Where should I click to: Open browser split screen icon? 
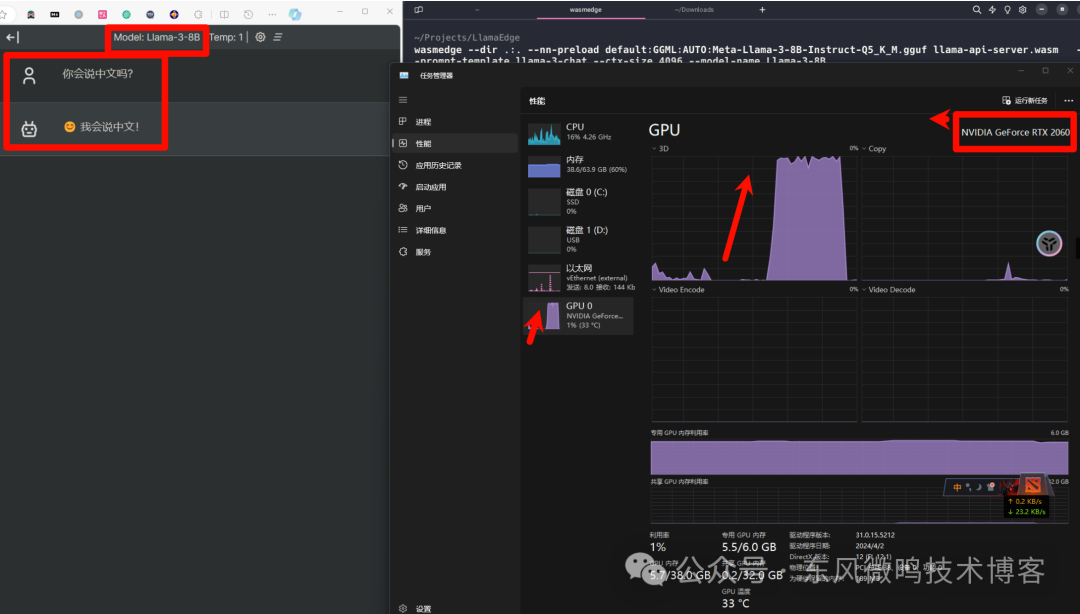tap(224, 14)
